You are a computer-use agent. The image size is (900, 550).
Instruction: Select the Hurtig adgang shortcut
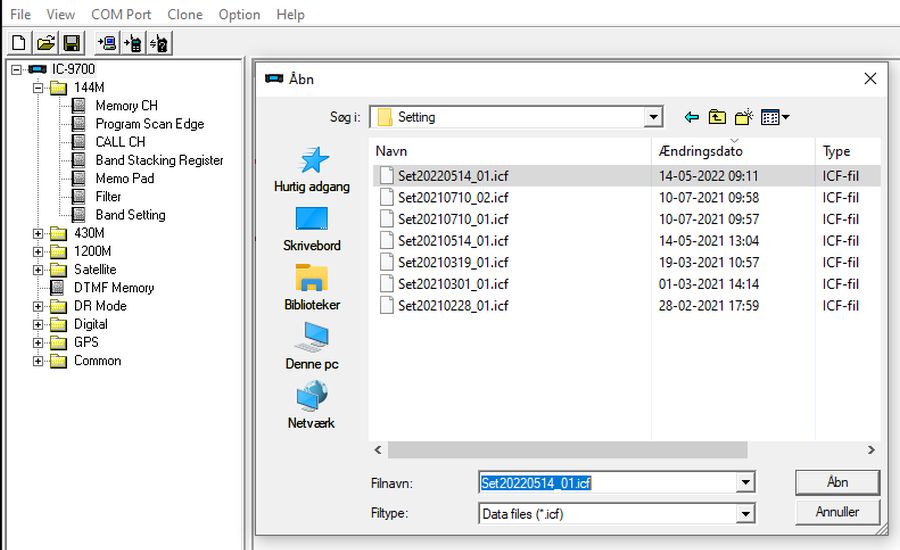click(312, 169)
